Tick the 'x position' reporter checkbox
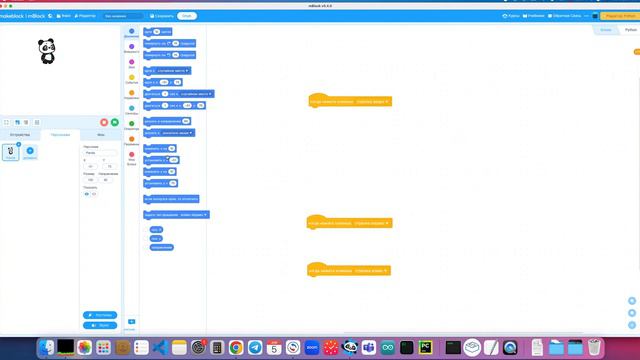 click(x=147, y=230)
